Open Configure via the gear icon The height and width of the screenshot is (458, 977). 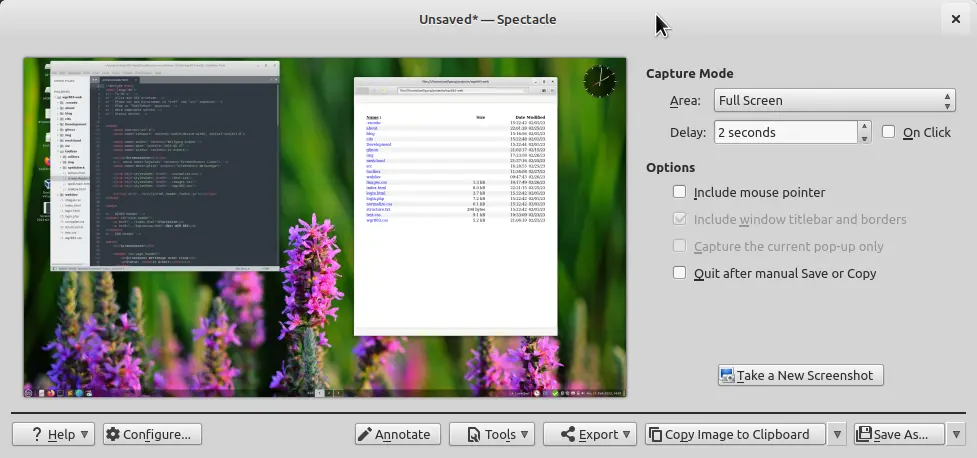pos(112,435)
